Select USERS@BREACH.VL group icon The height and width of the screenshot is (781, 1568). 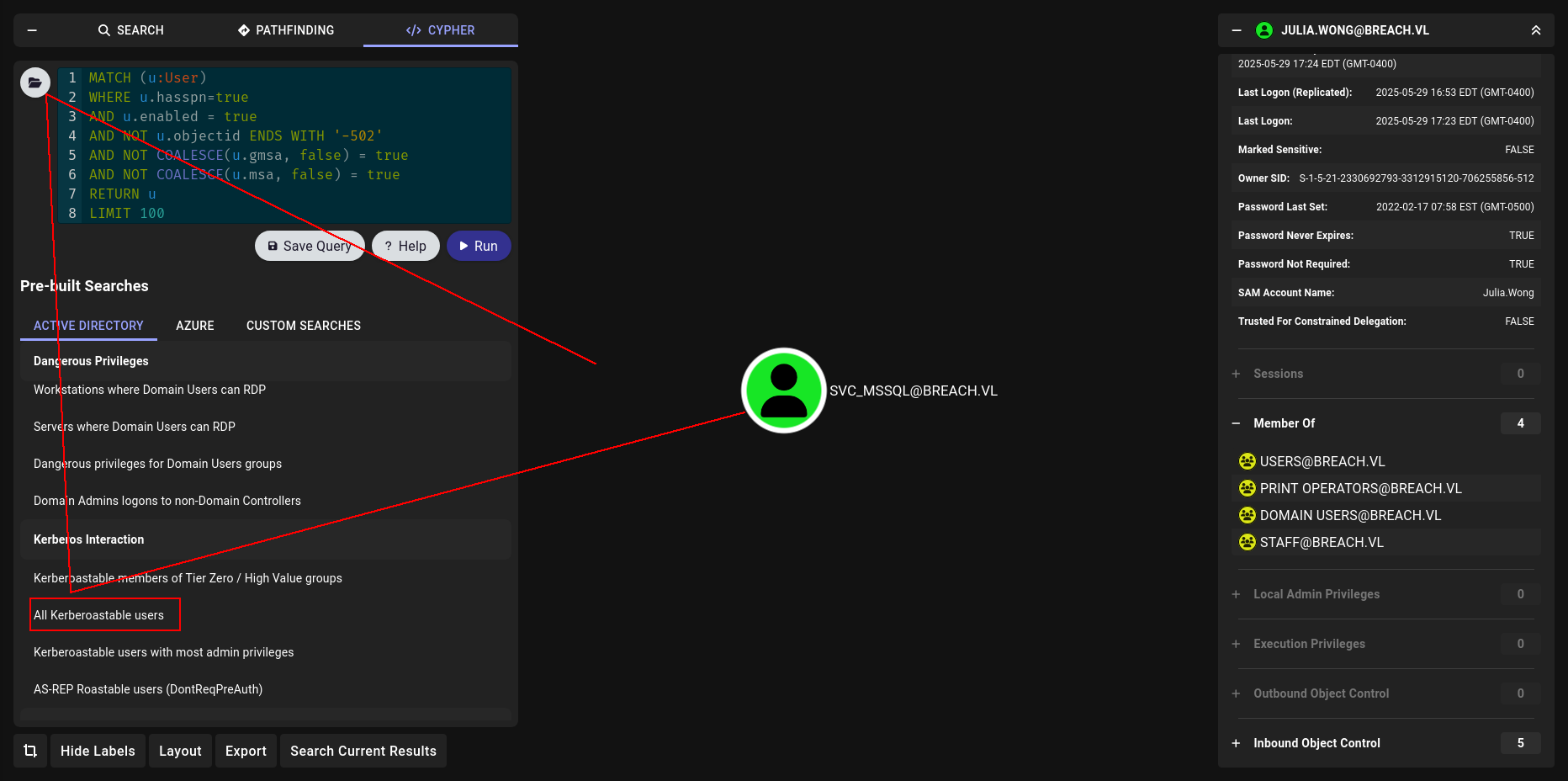pyautogui.click(x=1248, y=461)
